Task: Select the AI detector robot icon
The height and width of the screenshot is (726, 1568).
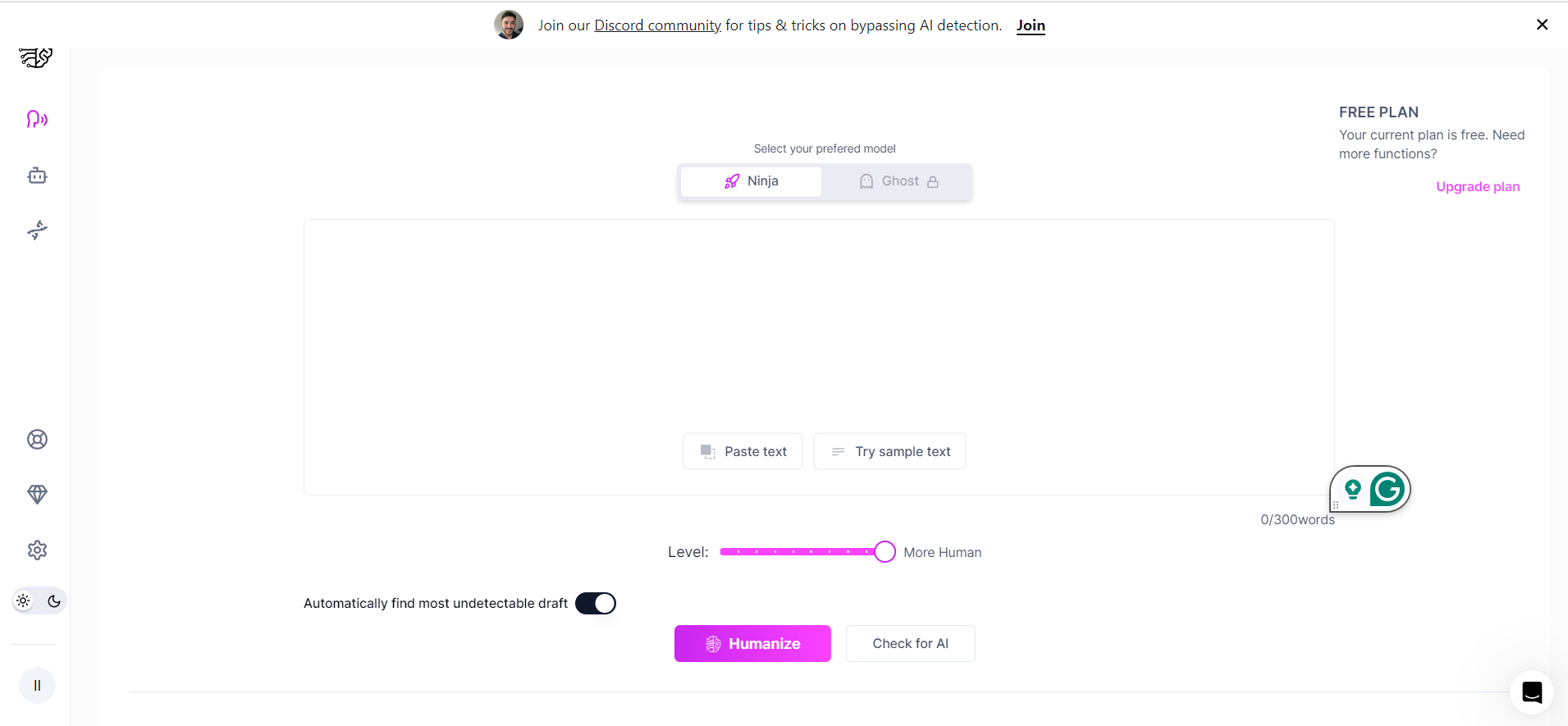Action: click(x=36, y=176)
